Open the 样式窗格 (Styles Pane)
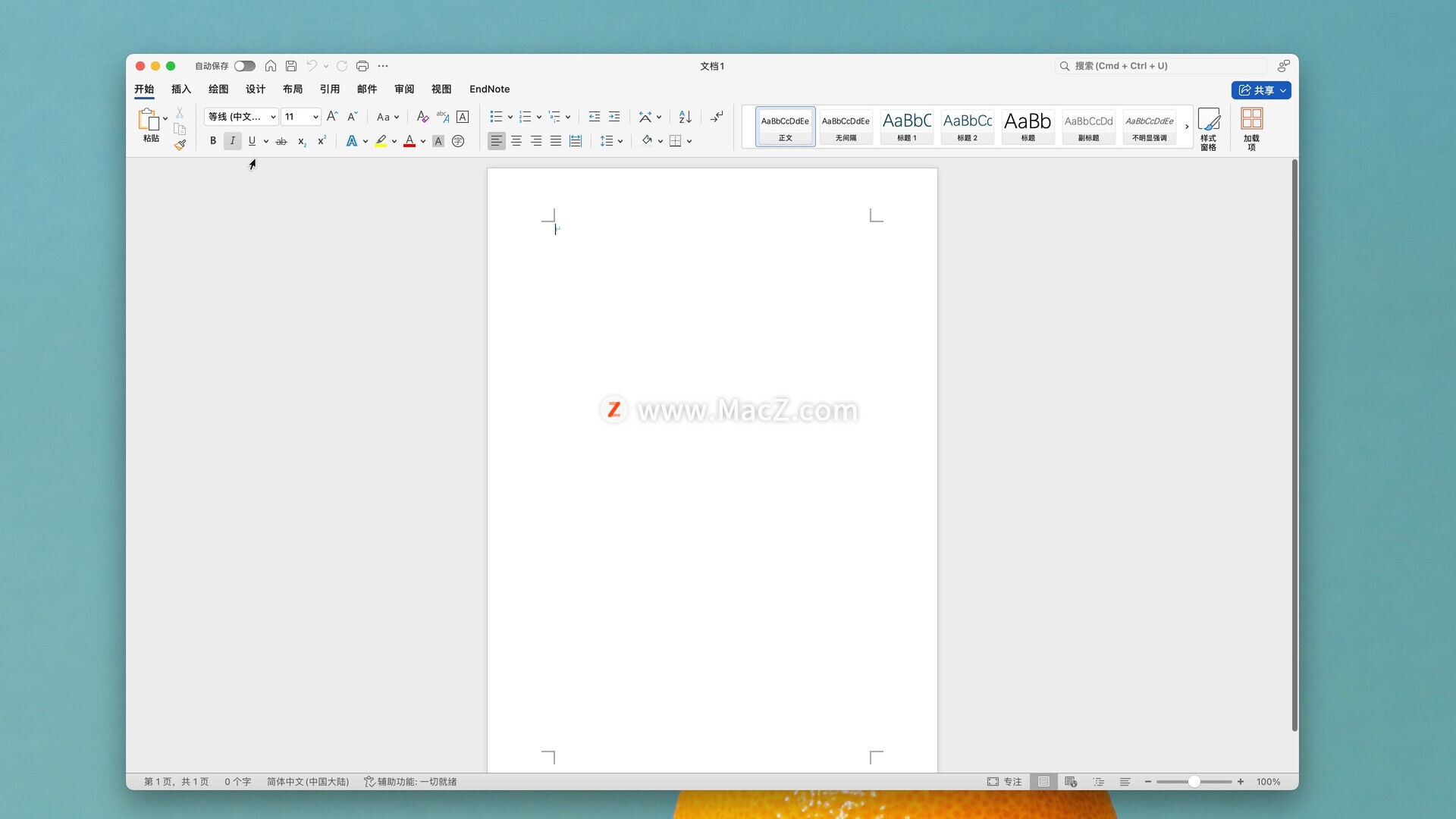 coord(1209,129)
